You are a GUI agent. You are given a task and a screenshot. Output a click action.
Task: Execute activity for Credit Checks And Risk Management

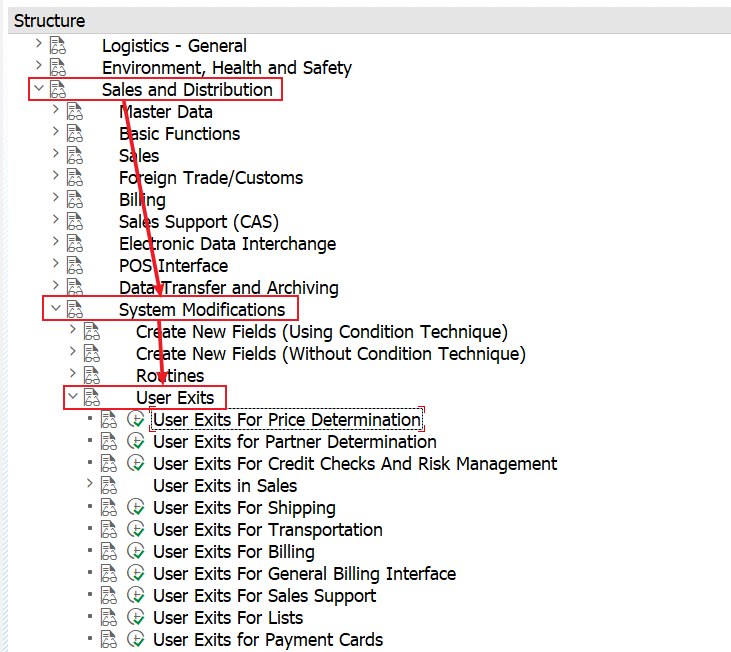136,463
